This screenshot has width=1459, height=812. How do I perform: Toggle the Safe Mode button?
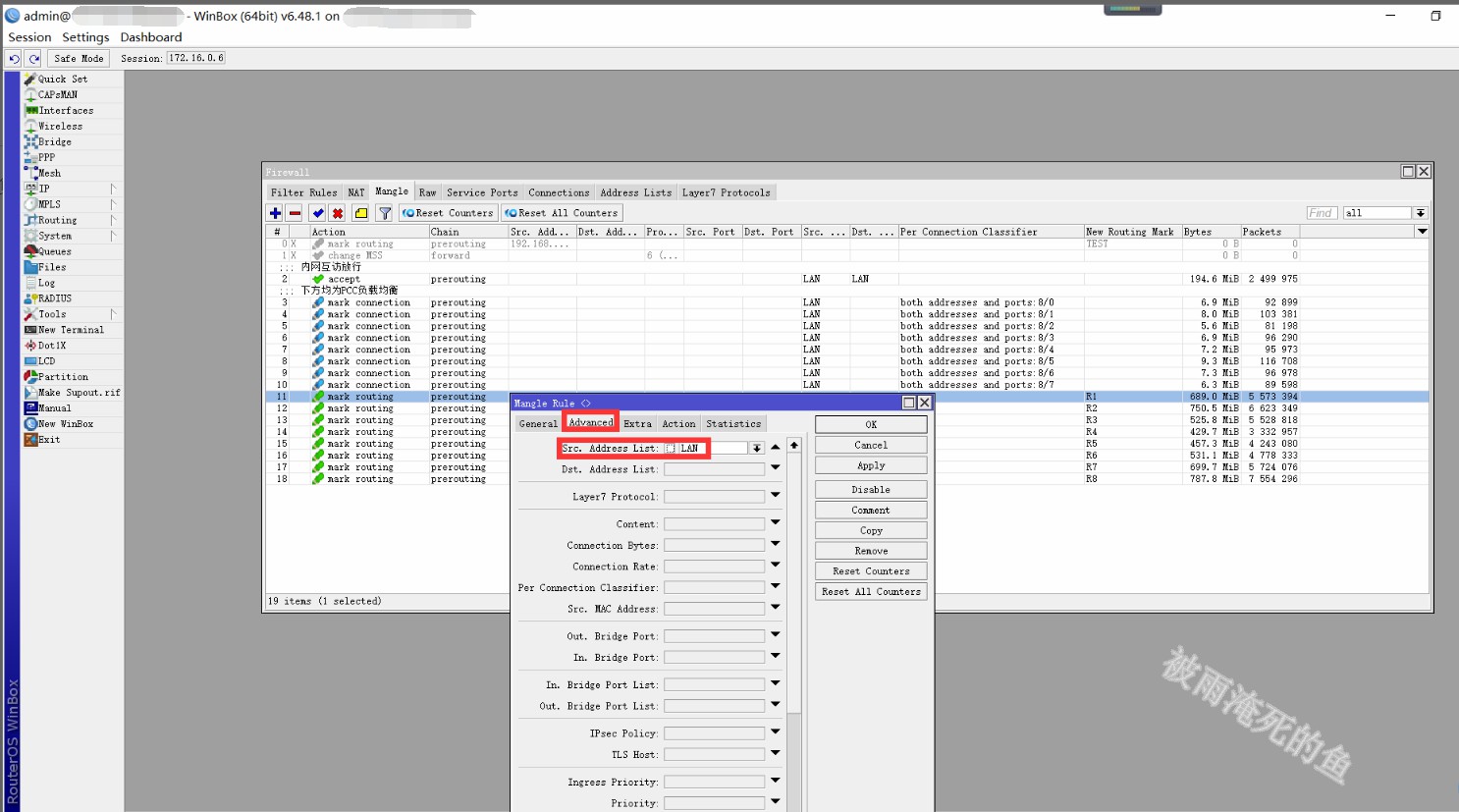(x=79, y=59)
